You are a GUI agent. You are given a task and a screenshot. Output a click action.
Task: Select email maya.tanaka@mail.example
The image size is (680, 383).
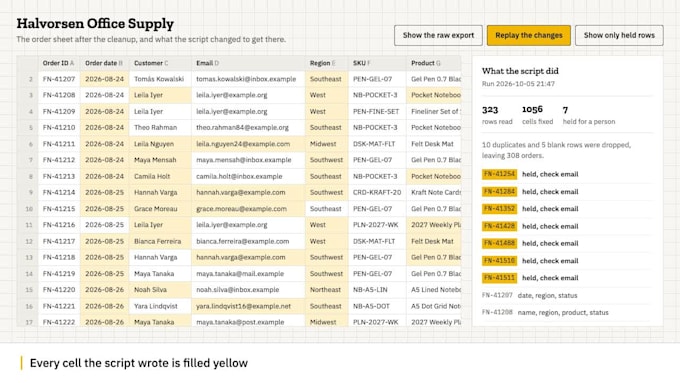click(x=248, y=274)
